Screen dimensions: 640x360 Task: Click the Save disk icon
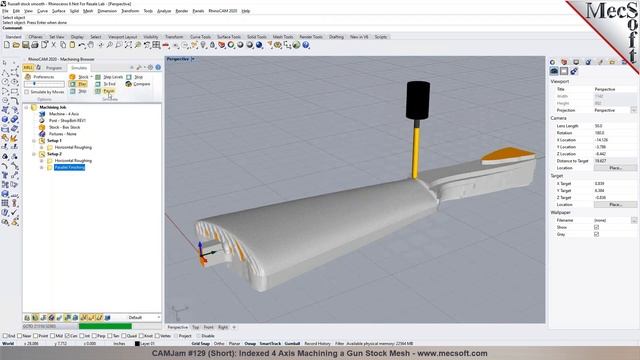coord(25,45)
